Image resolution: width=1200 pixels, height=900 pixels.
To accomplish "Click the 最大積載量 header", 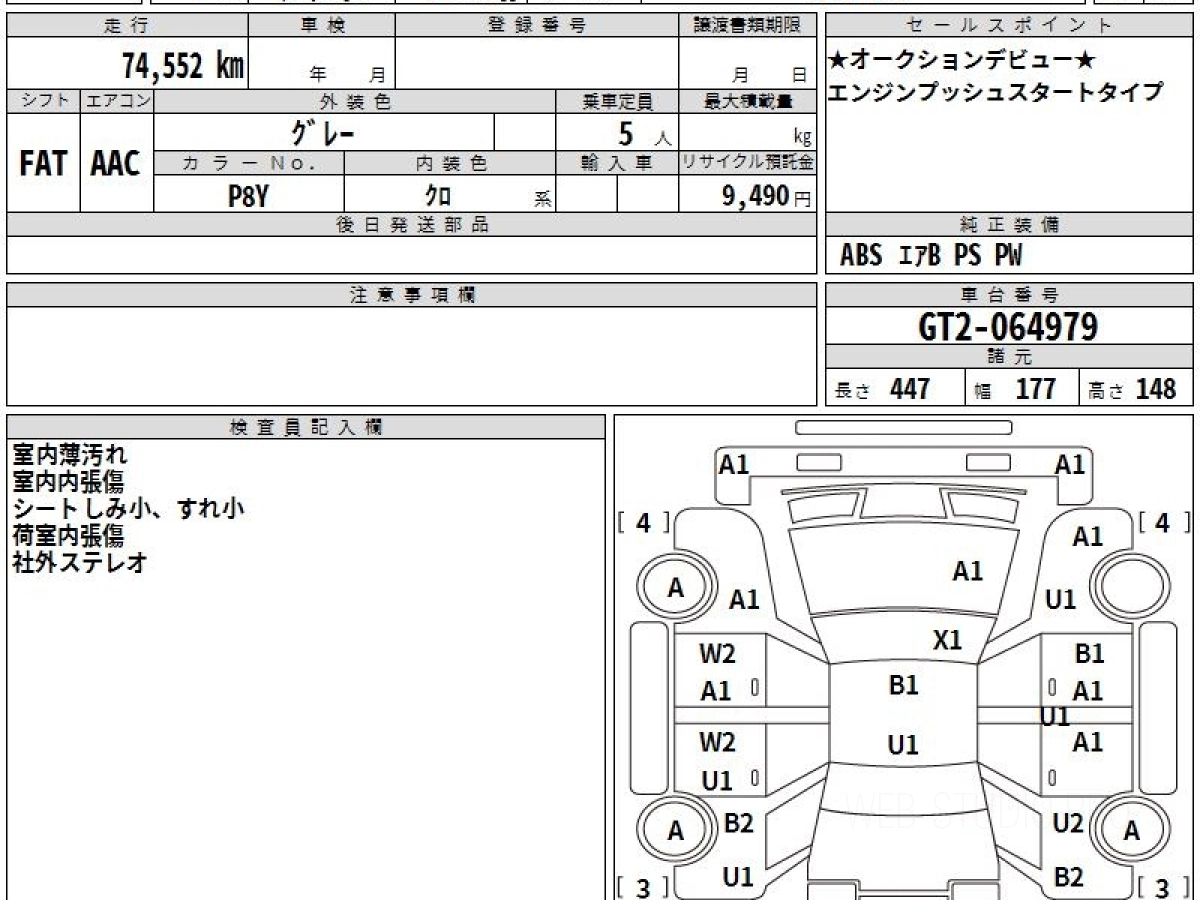I will tap(747, 101).
